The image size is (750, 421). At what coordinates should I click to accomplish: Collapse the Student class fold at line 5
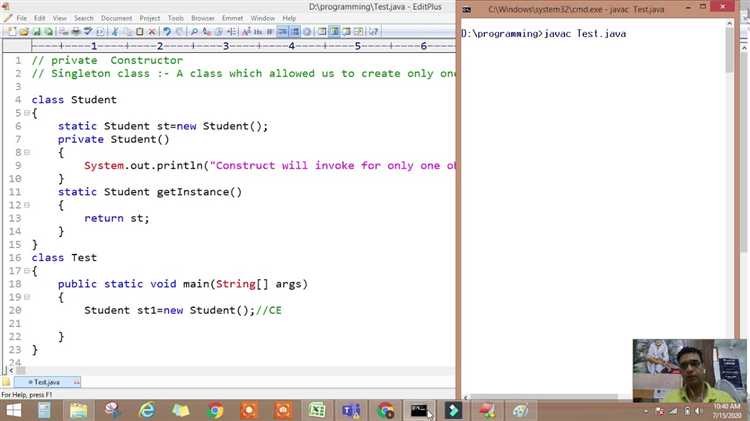point(27,113)
